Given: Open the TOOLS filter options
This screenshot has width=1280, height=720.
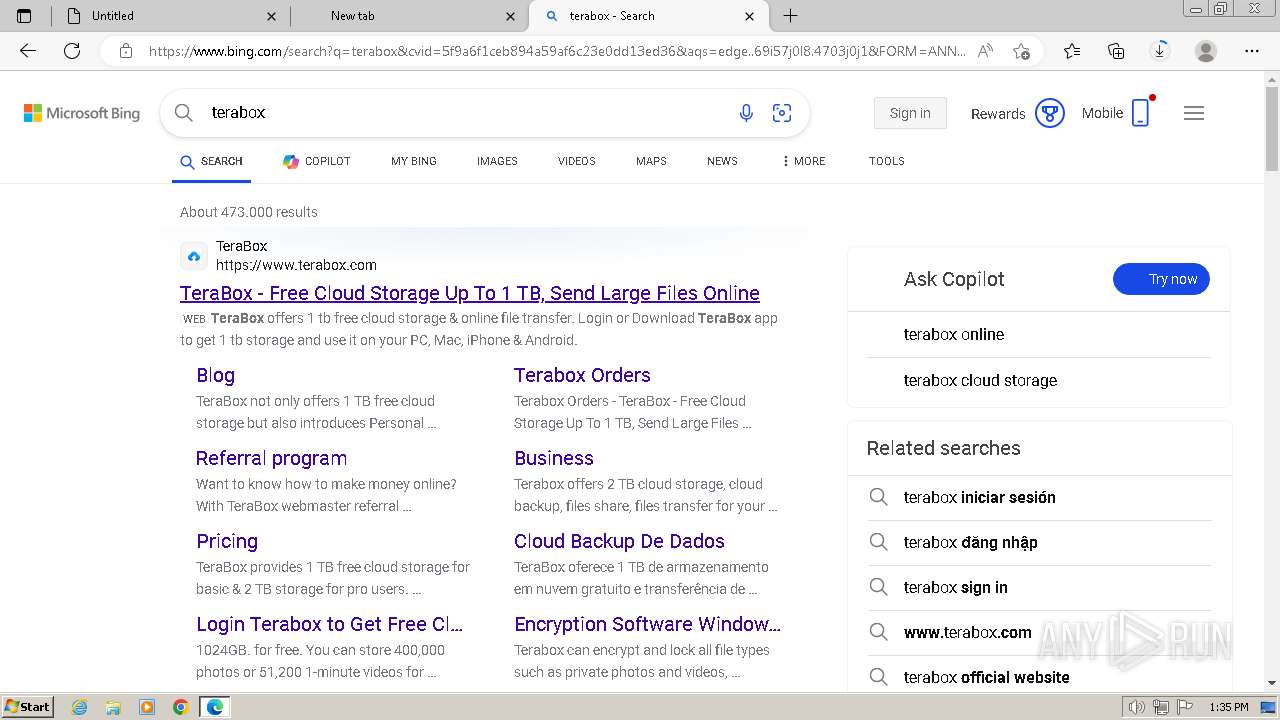Looking at the screenshot, I should point(887,161).
